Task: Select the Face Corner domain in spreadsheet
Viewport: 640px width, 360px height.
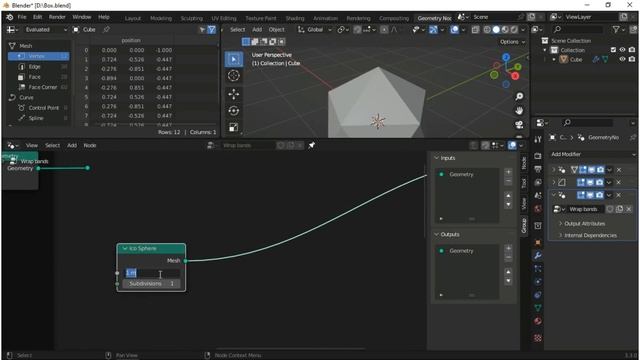Action: (x=42, y=87)
